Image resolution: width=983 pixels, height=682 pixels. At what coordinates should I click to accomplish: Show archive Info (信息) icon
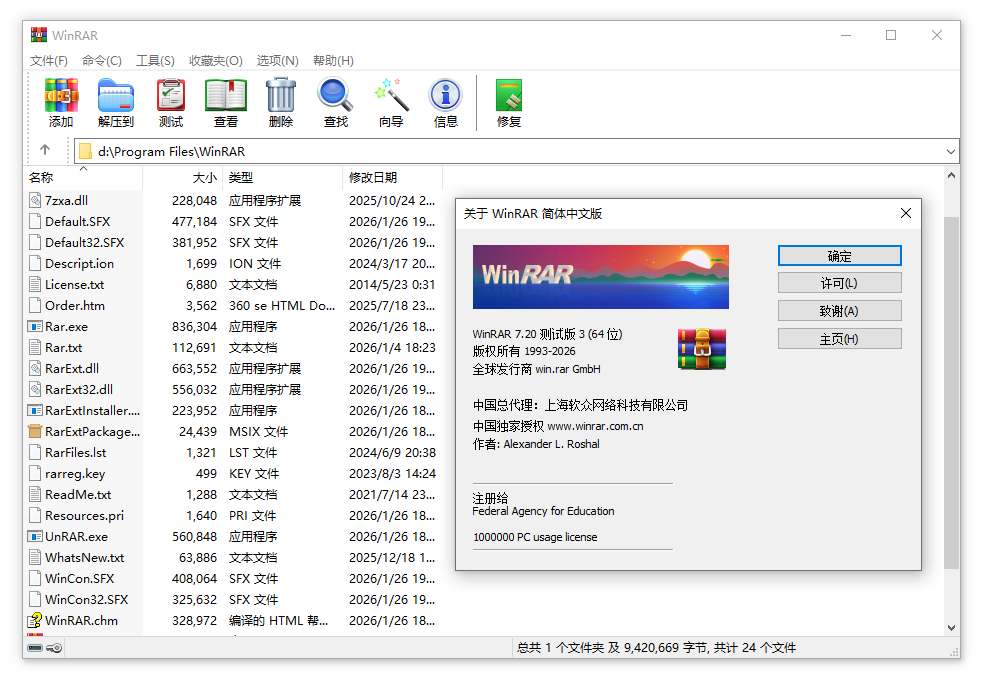pos(446,102)
